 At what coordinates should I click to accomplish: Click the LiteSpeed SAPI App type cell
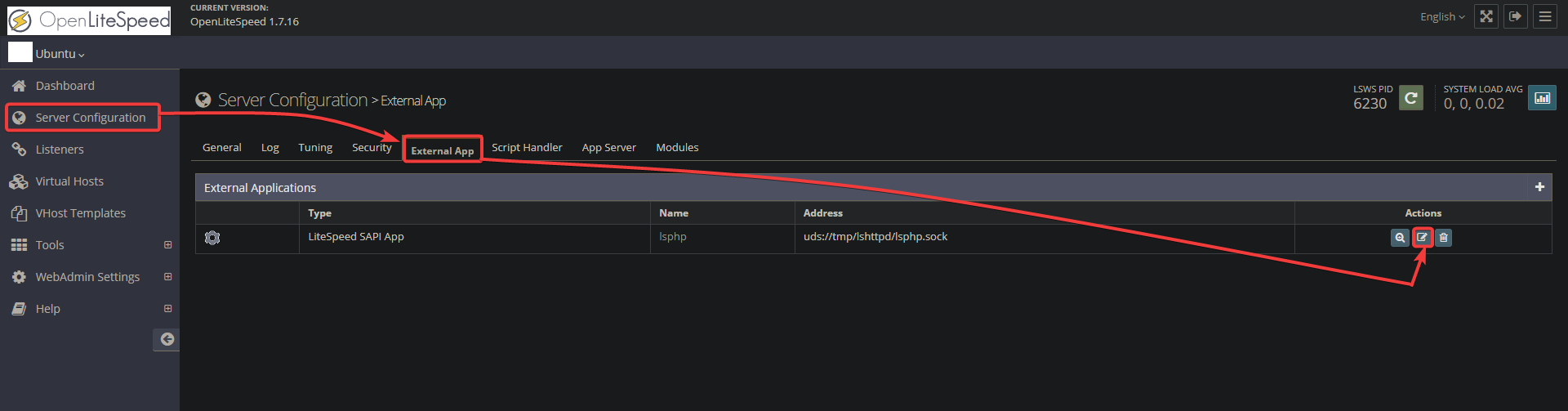click(356, 237)
